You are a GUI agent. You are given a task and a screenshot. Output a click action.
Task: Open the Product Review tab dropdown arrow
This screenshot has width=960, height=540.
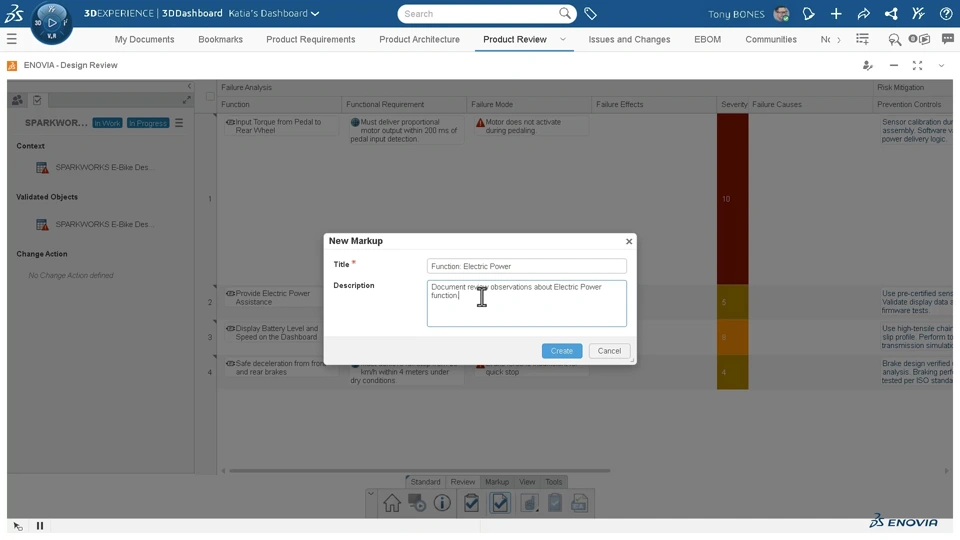pyautogui.click(x=563, y=39)
